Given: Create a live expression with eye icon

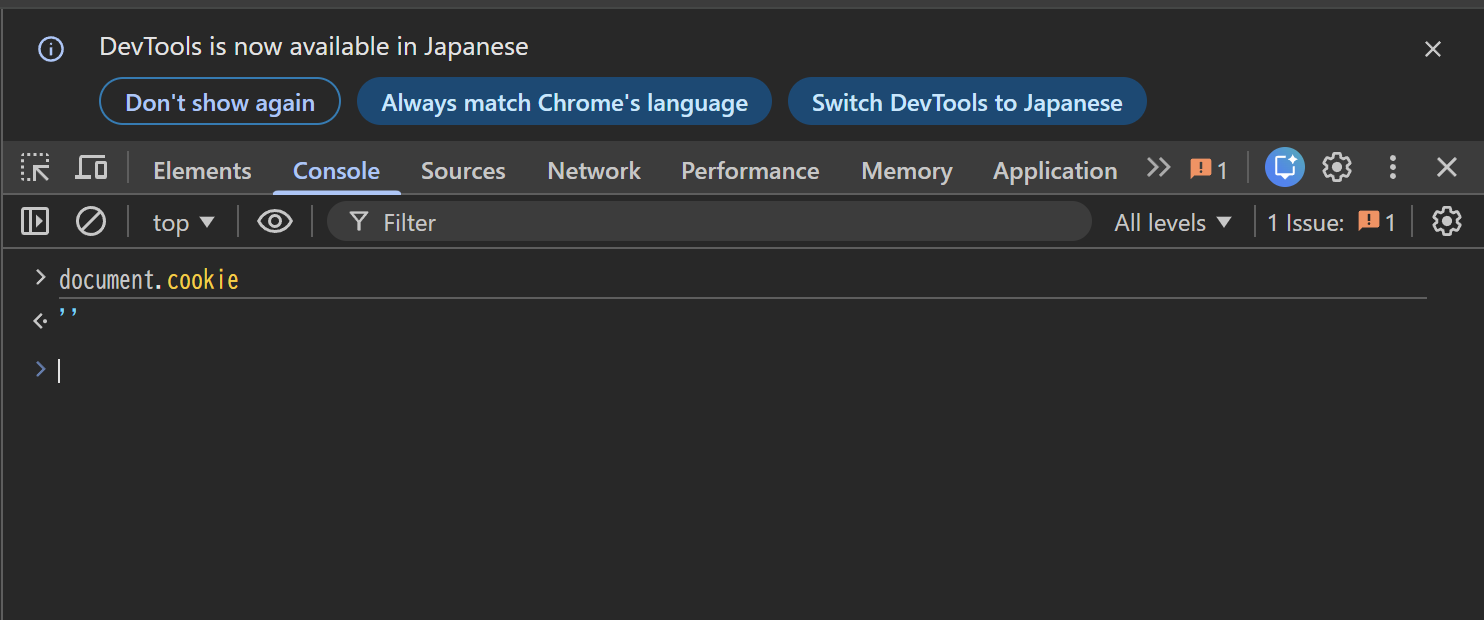Looking at the screenshot, I should click(275, 221).
